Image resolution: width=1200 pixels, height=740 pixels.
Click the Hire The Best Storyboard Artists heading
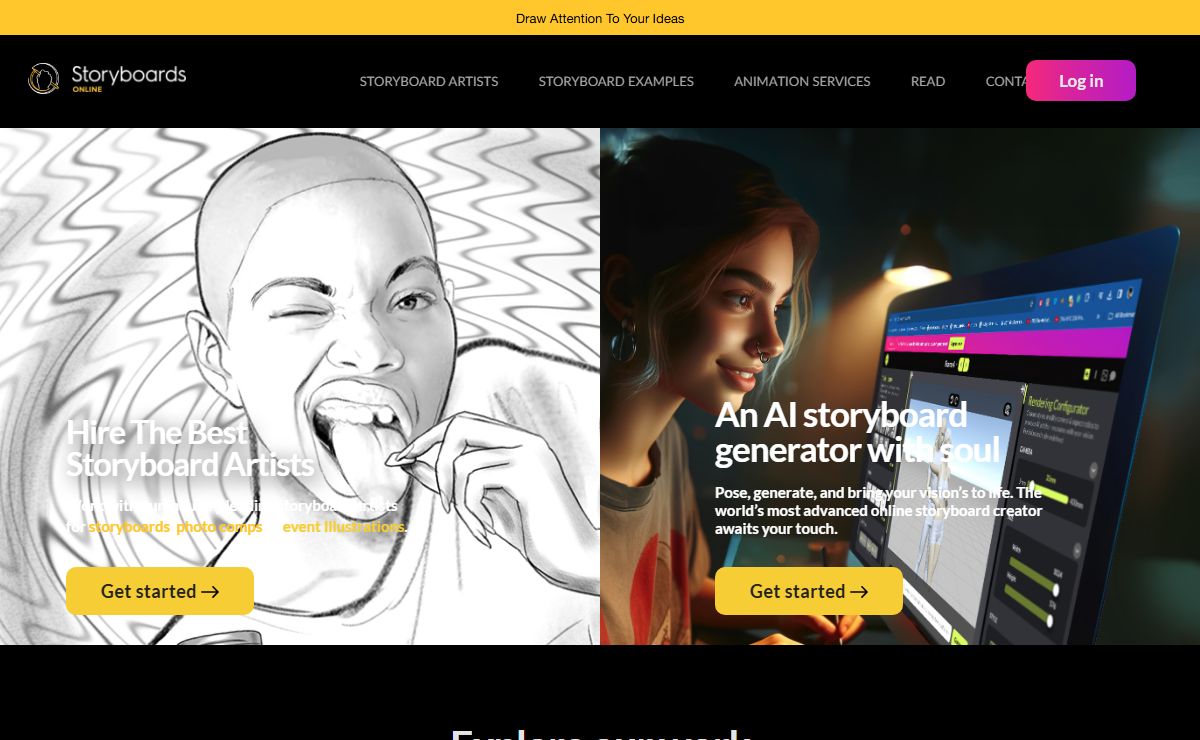coord(190,448)
